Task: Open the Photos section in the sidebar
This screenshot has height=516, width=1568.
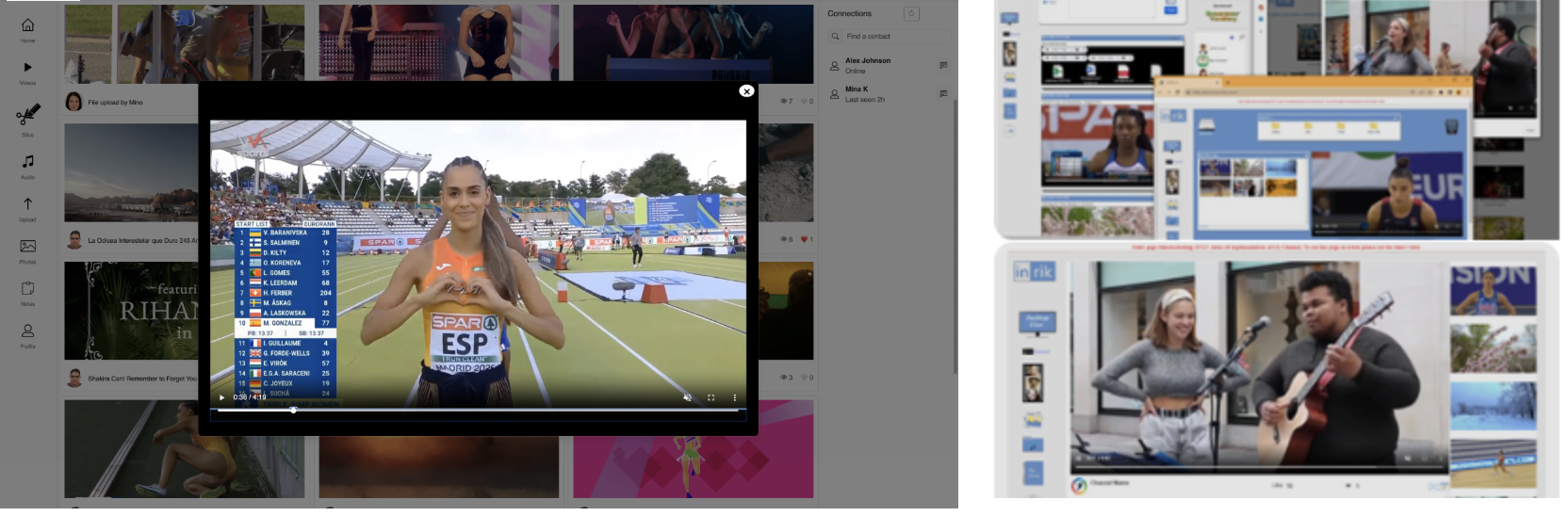Action: (27, 247)
